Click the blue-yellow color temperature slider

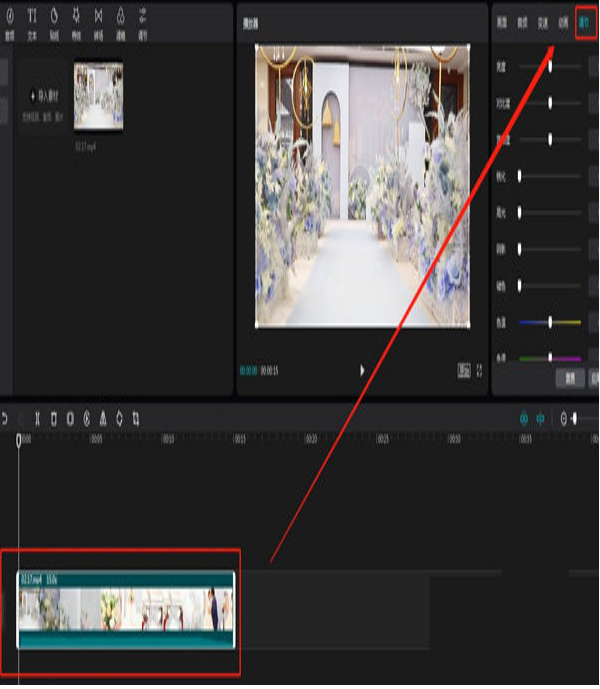[550, 323]
